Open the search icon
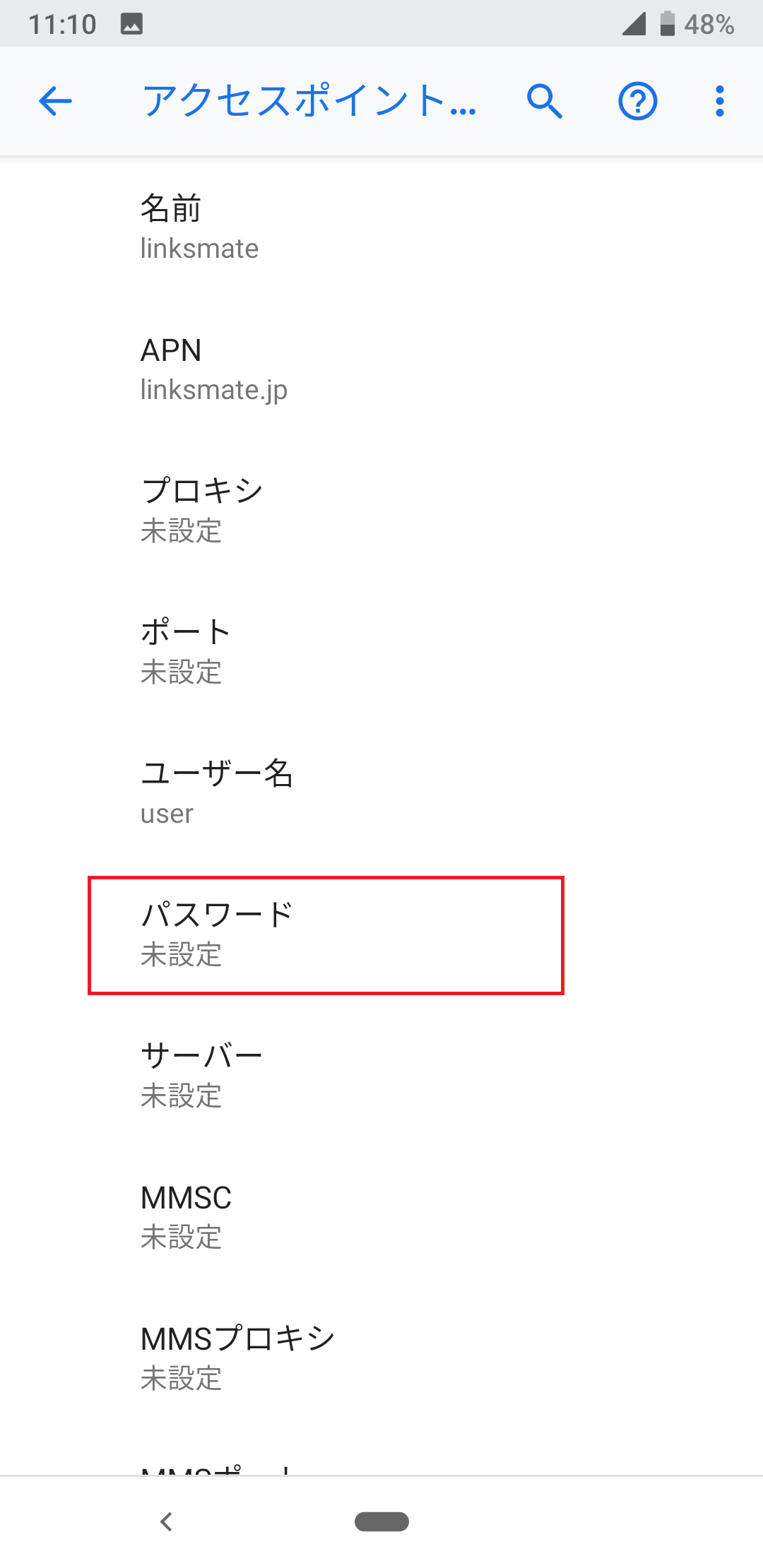Image resolution: width=763 pixels, height=1568 pixels. tap(544, 102)
